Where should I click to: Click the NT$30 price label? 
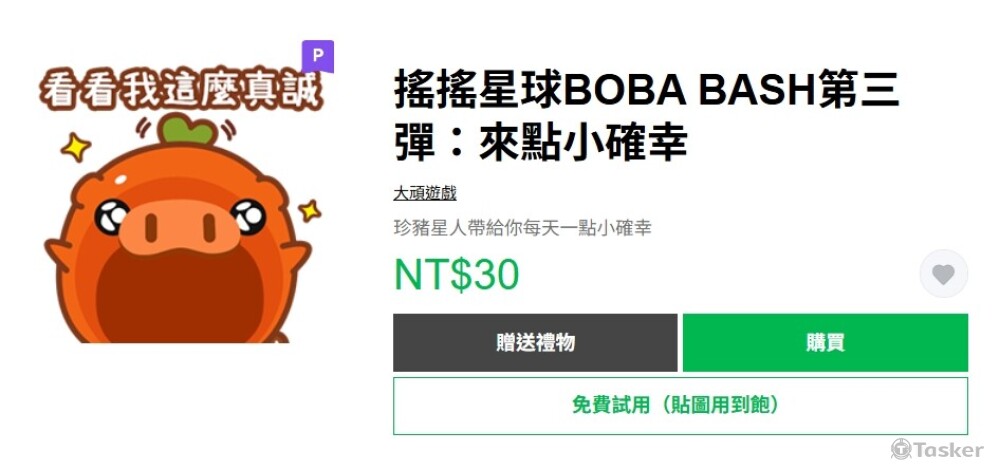tap(457, 274)
